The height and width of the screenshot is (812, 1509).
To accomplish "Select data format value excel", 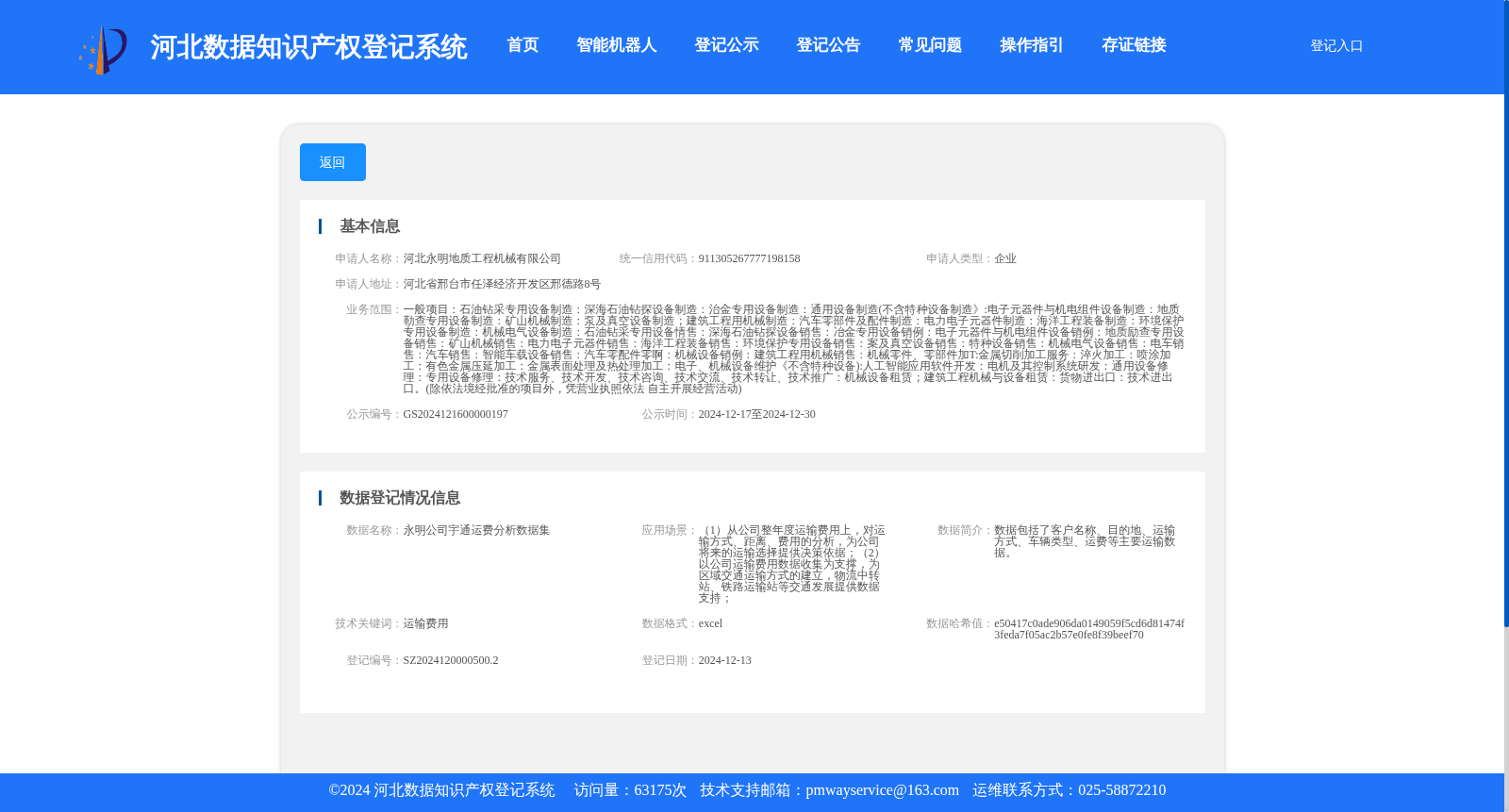I will click(710, 623).
